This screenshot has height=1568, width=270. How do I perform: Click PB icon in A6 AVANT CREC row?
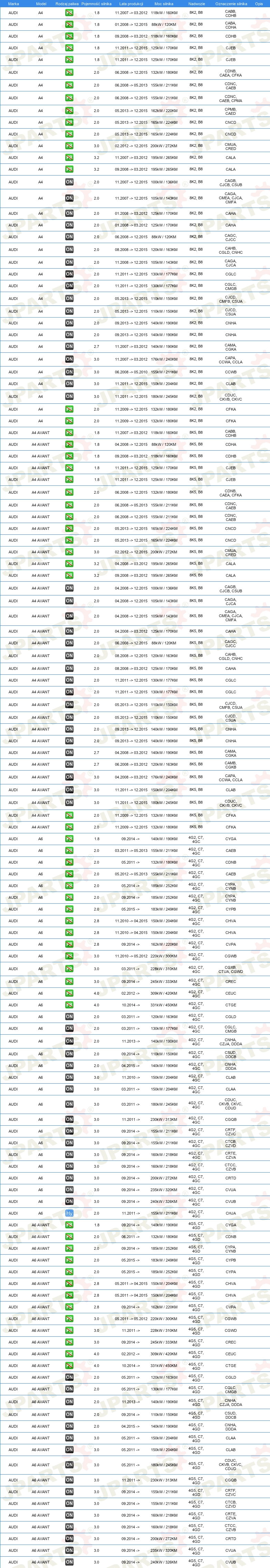coord(69,1342)
